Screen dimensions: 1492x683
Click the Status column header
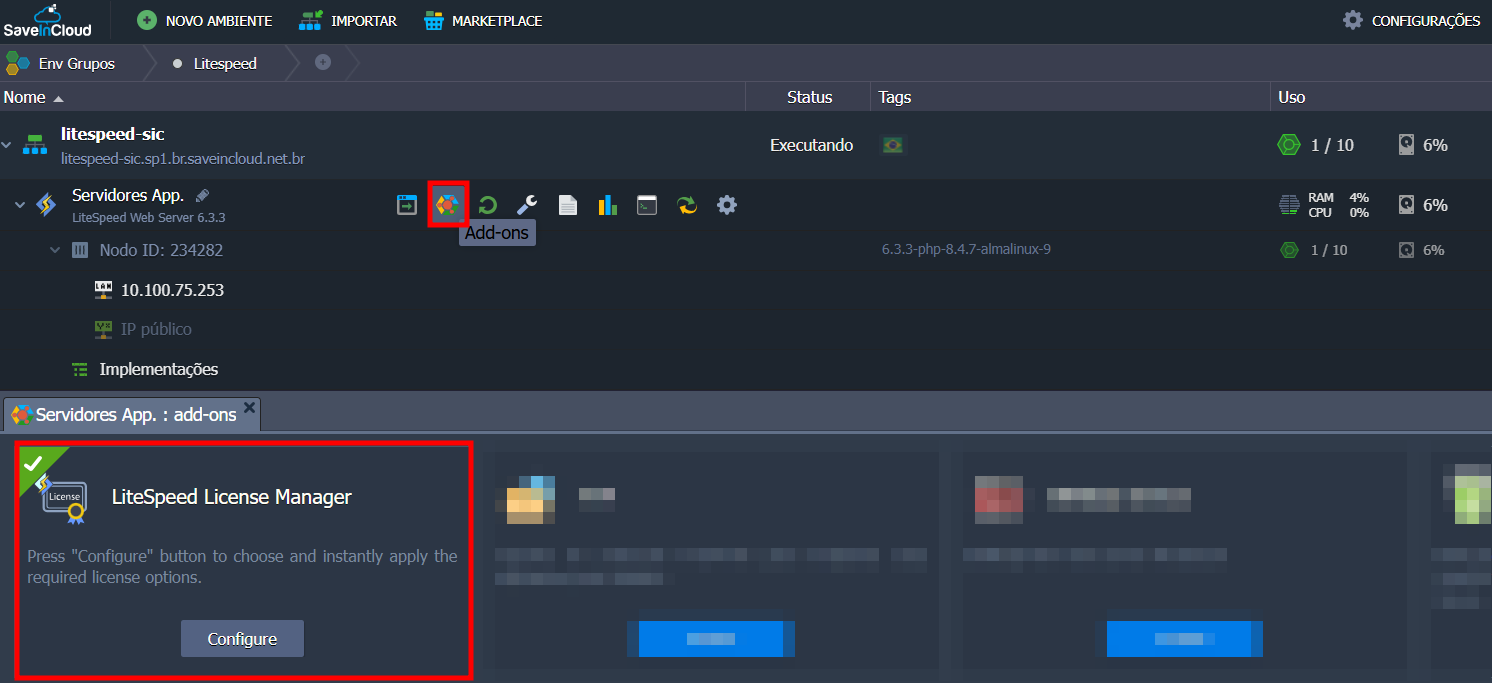point(810,97)
